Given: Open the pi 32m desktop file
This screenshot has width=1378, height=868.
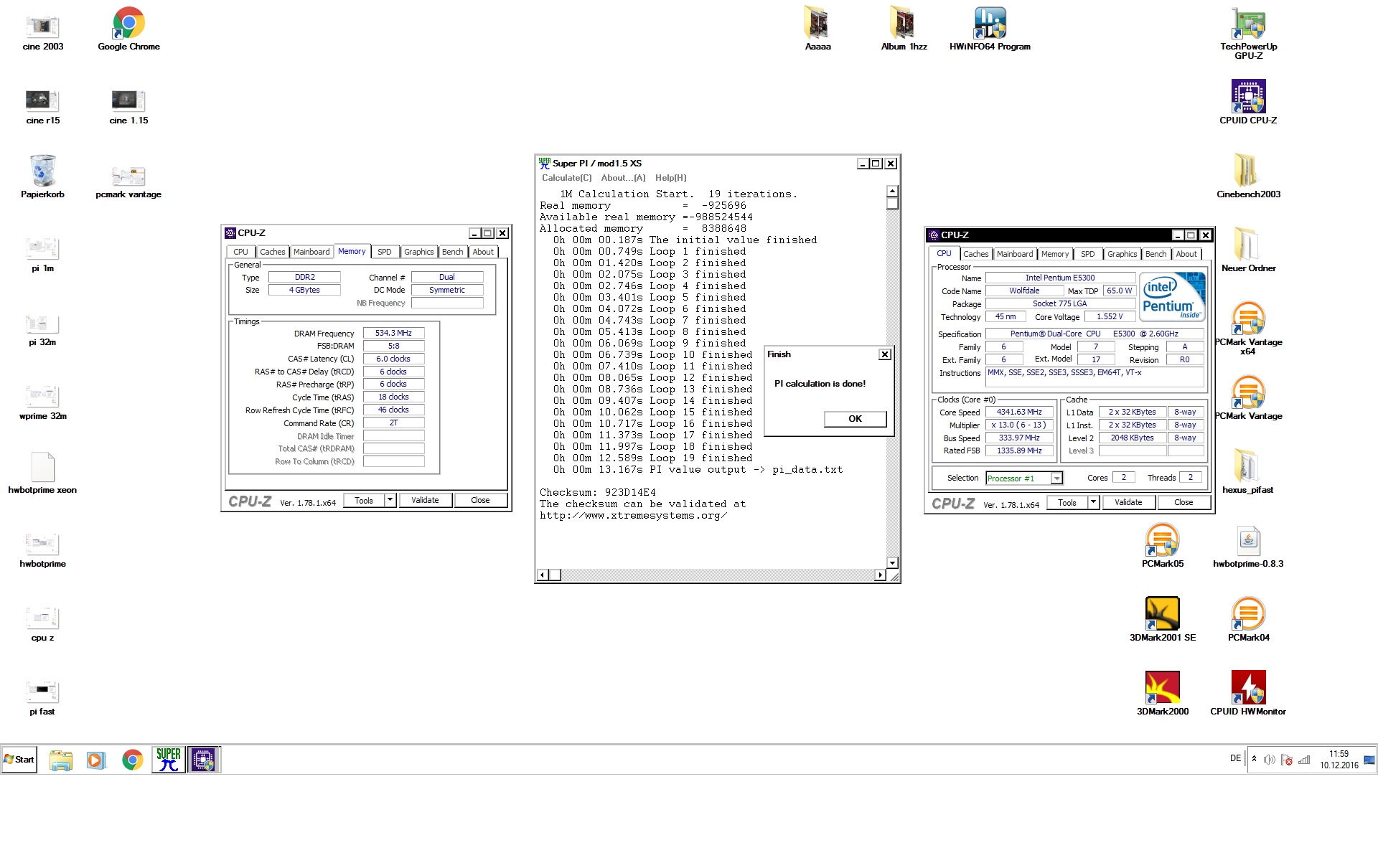Looking at the screenshot, I should click(43, 329).
